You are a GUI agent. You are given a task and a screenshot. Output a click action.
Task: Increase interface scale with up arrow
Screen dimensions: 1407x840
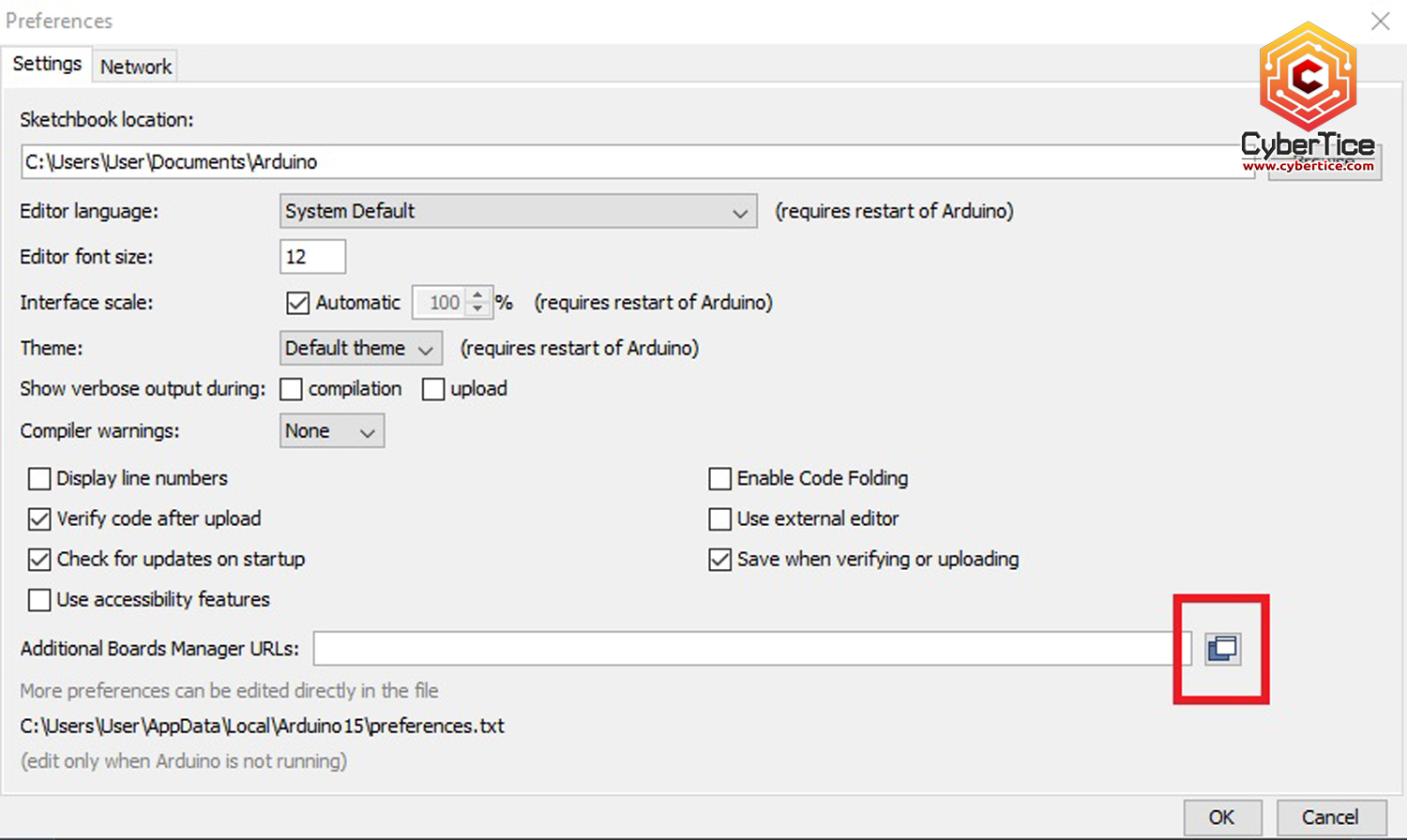477,295
